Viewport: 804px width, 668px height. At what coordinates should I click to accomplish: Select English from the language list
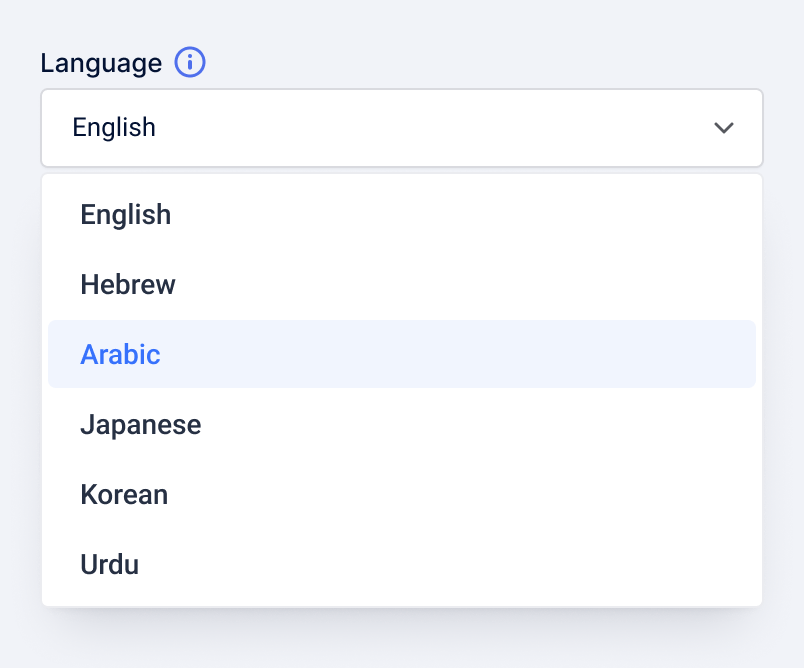126,215
